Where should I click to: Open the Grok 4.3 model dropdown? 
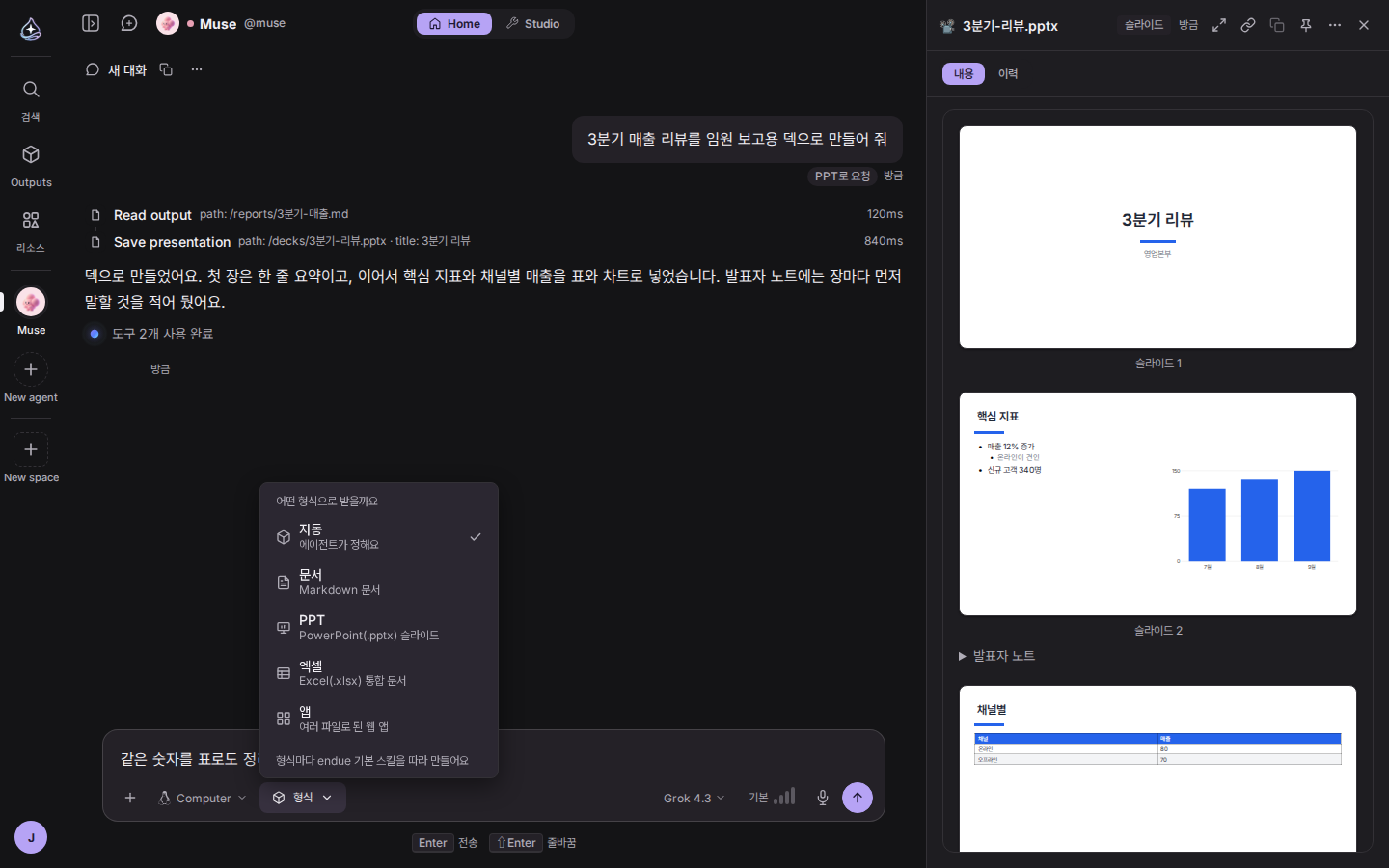click(694, 798)
